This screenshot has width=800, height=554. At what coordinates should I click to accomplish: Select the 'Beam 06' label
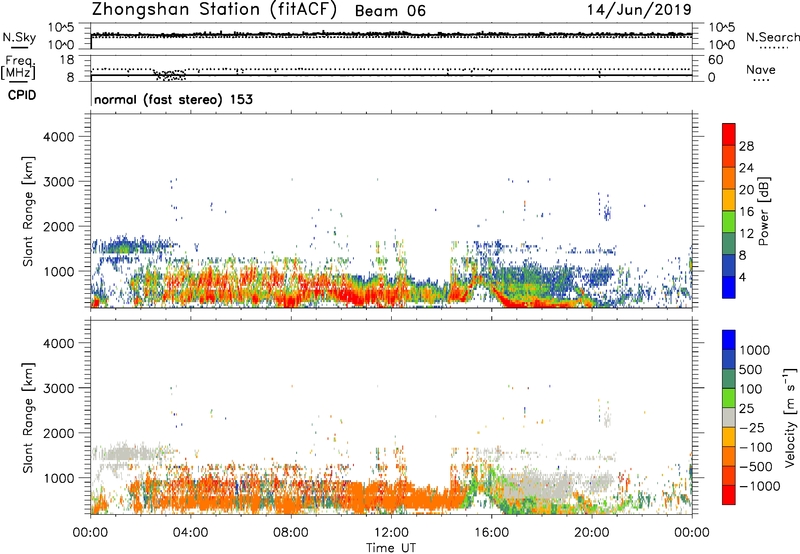click(x=390, y=11)
